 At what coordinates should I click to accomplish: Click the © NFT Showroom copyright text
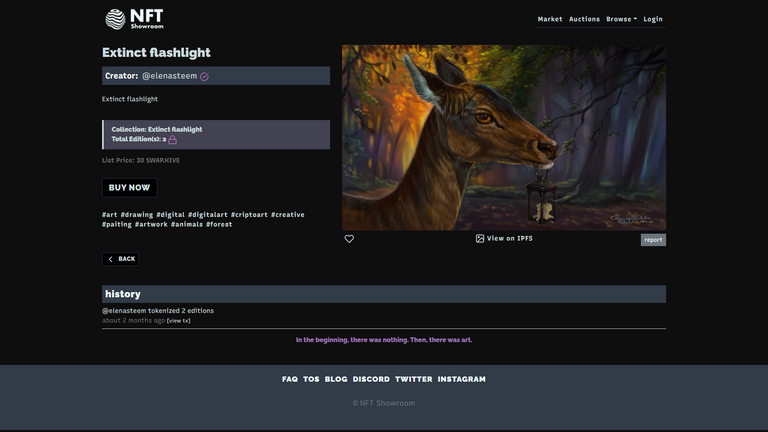tap(384, 403)
